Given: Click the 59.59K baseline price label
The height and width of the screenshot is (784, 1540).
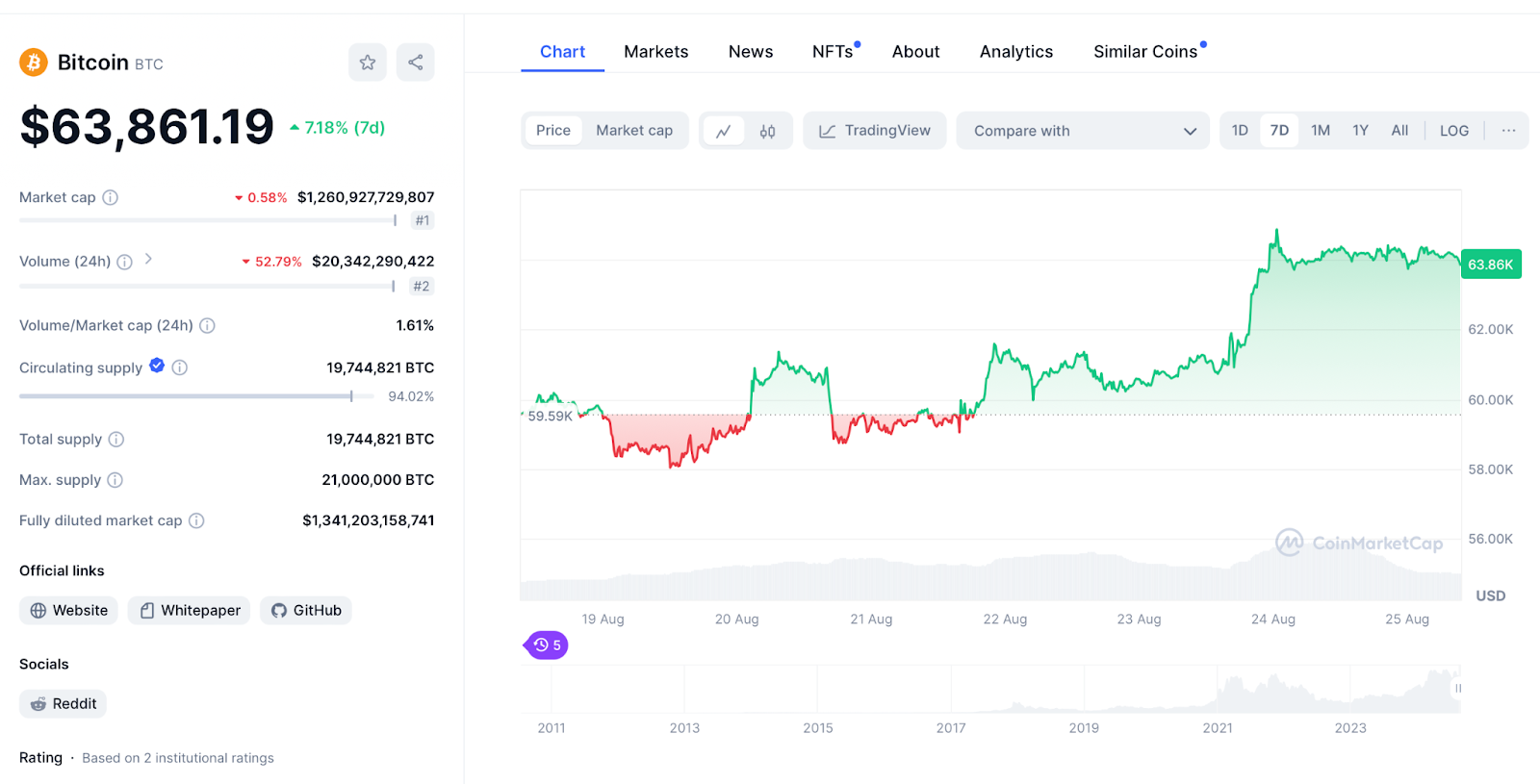Looking at the screenshot, I should point(550,417).
